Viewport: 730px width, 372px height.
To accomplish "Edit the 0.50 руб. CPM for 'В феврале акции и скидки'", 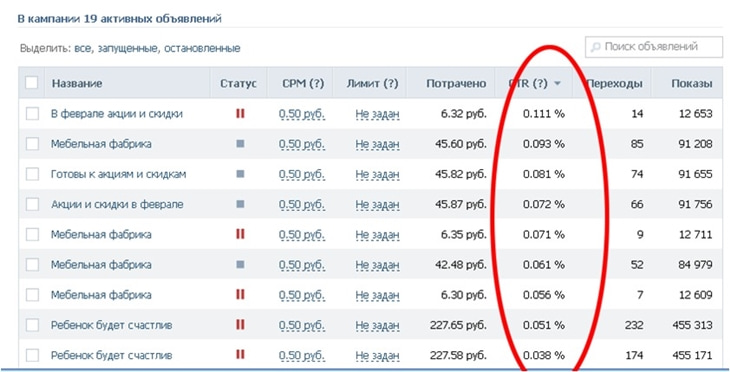I will (x=302, y=114).
